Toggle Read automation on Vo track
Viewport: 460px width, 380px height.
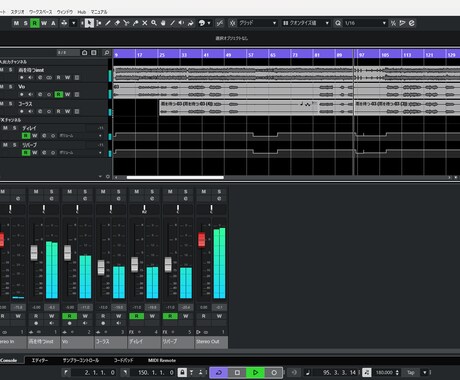pos(59,95)
